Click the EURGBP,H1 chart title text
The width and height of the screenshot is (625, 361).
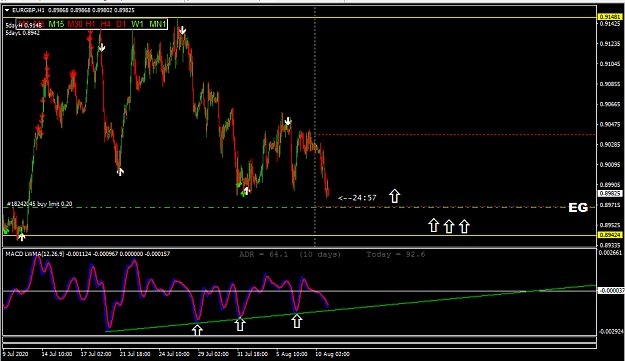(x=29, y=10)
